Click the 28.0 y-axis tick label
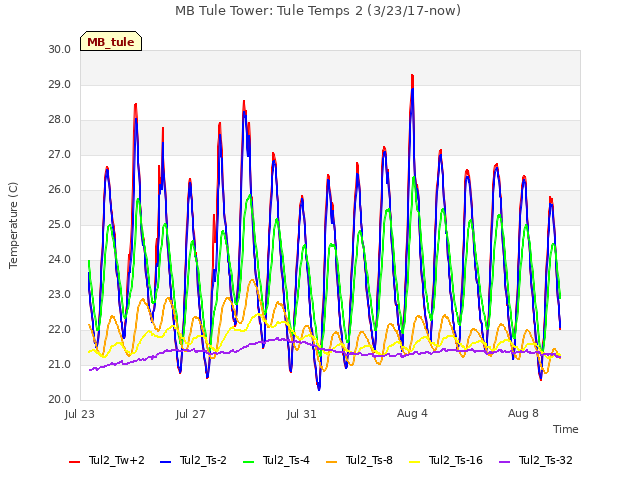Screen dimensions: 640x480 pos(60,120)
